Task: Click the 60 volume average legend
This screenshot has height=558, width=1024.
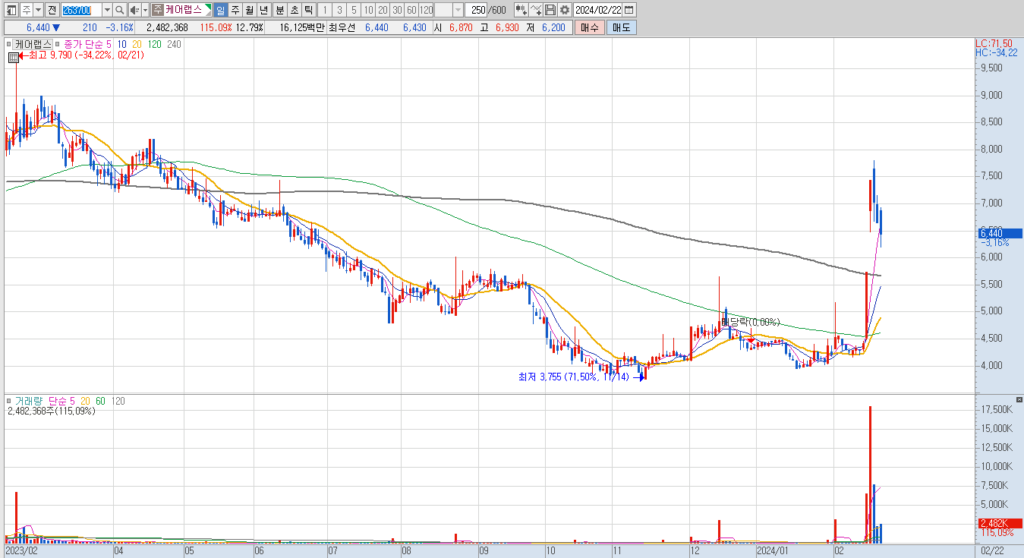Action: tap(101, 401)
